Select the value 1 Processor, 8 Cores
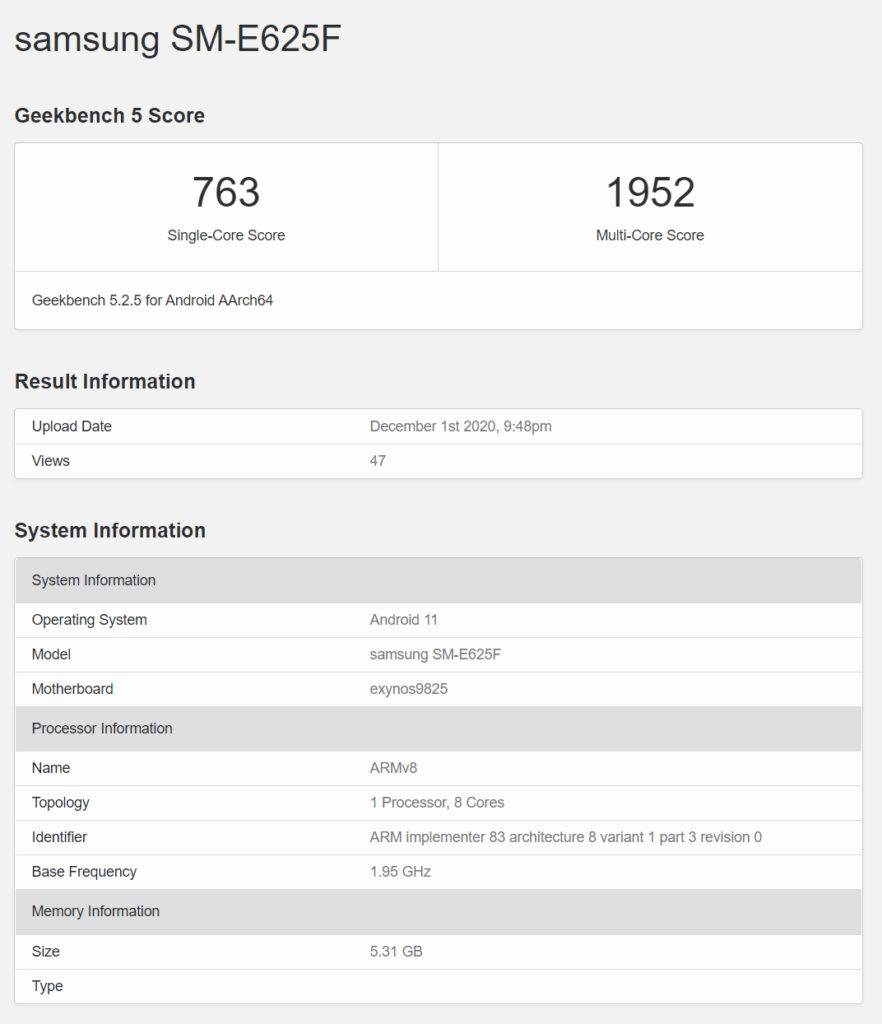This screenshot has width=882, height=1024. 437,803
